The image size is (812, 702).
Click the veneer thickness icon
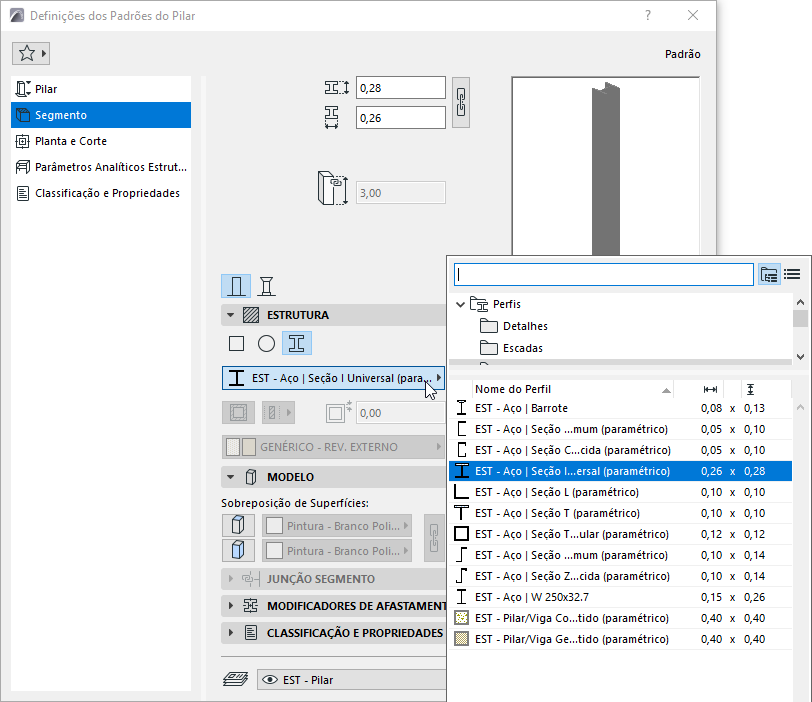click(339, 412)
